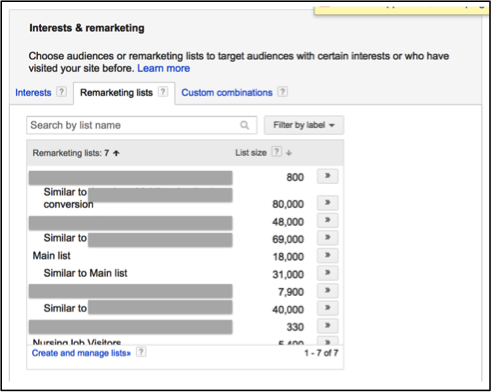Click the 330 list size value
This screenshot has width=491, height=392.
click(295, 327)
